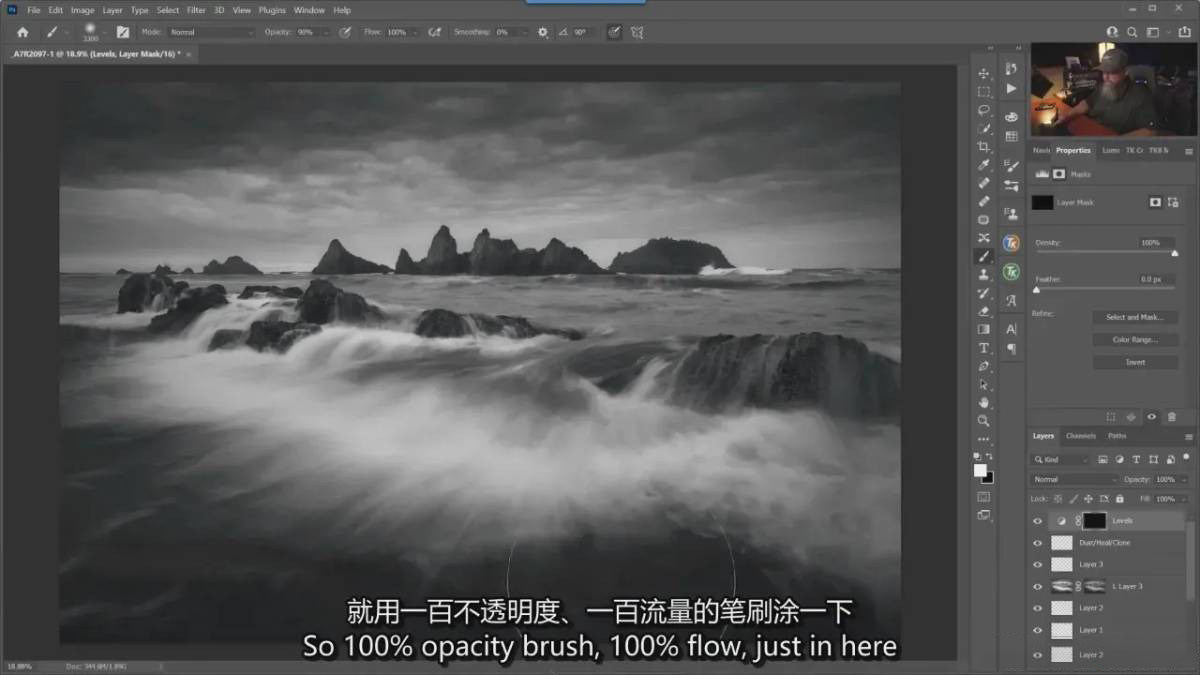Hide the Layer 1 layer

click(1037, 630)
